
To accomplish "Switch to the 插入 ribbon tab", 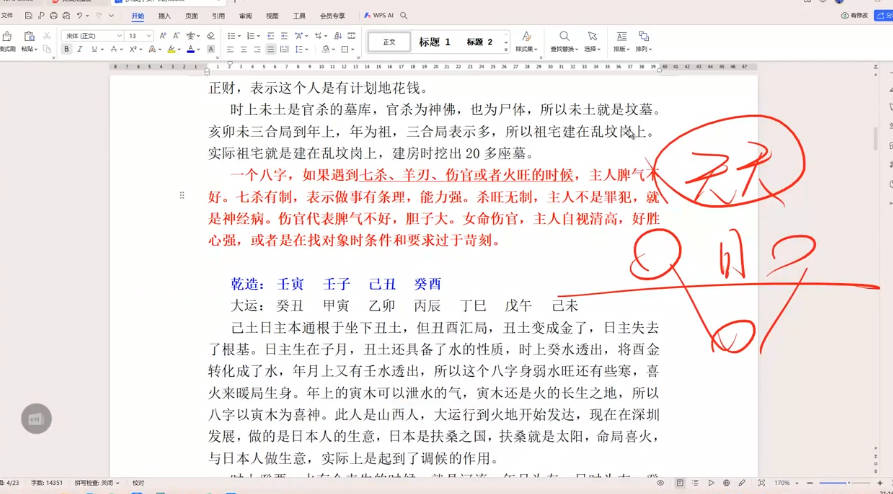I will 164,16.
